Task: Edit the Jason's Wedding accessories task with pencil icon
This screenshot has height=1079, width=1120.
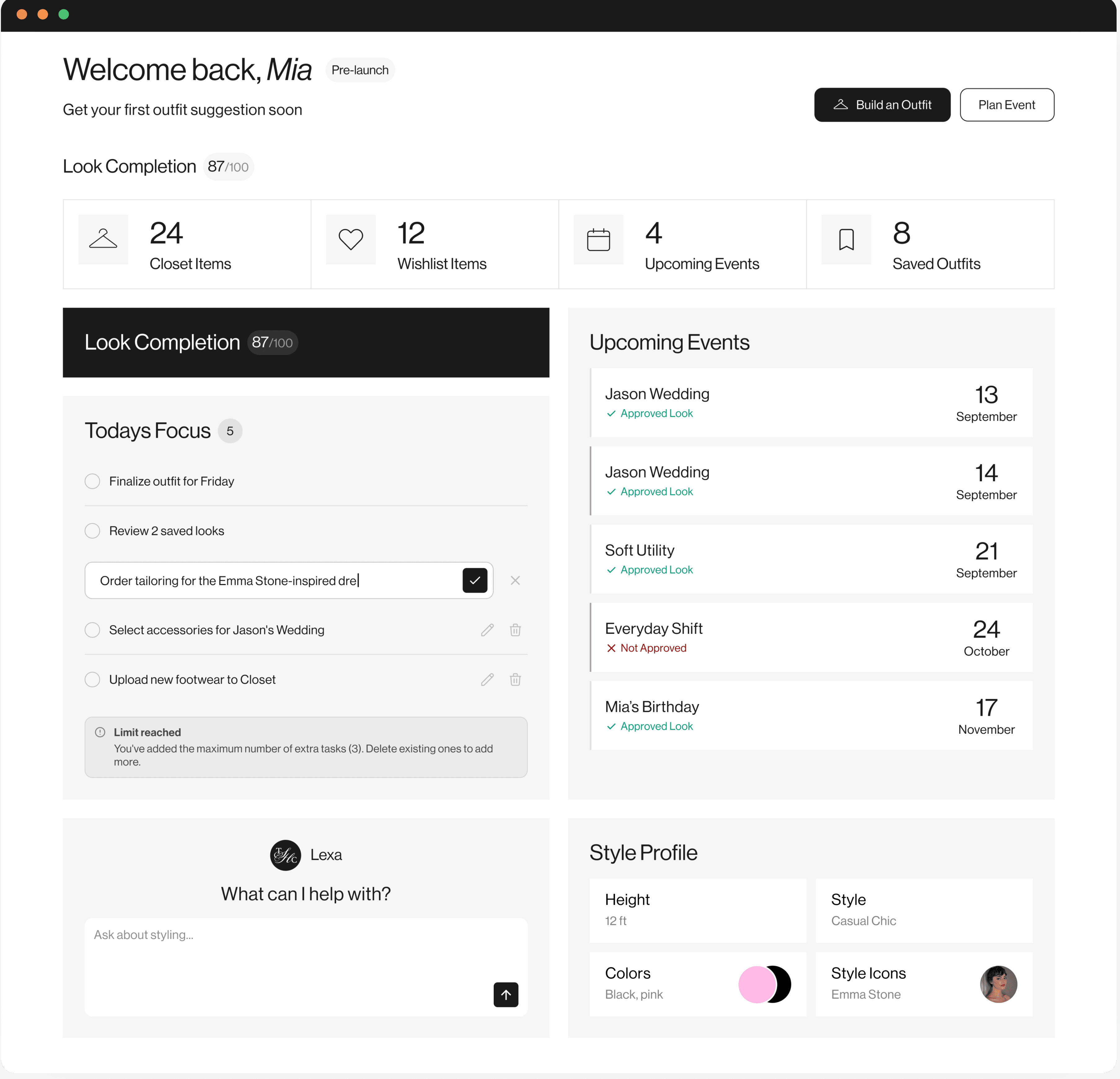Action: tap(487, 629)
